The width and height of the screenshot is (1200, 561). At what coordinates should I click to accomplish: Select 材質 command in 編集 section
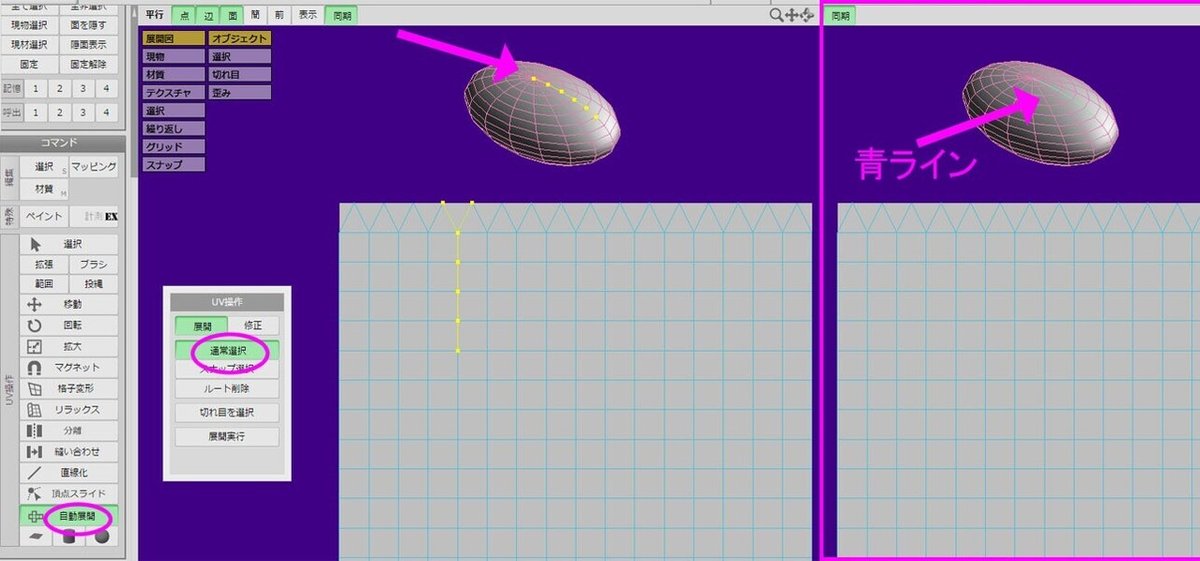(x=44, y=188)
